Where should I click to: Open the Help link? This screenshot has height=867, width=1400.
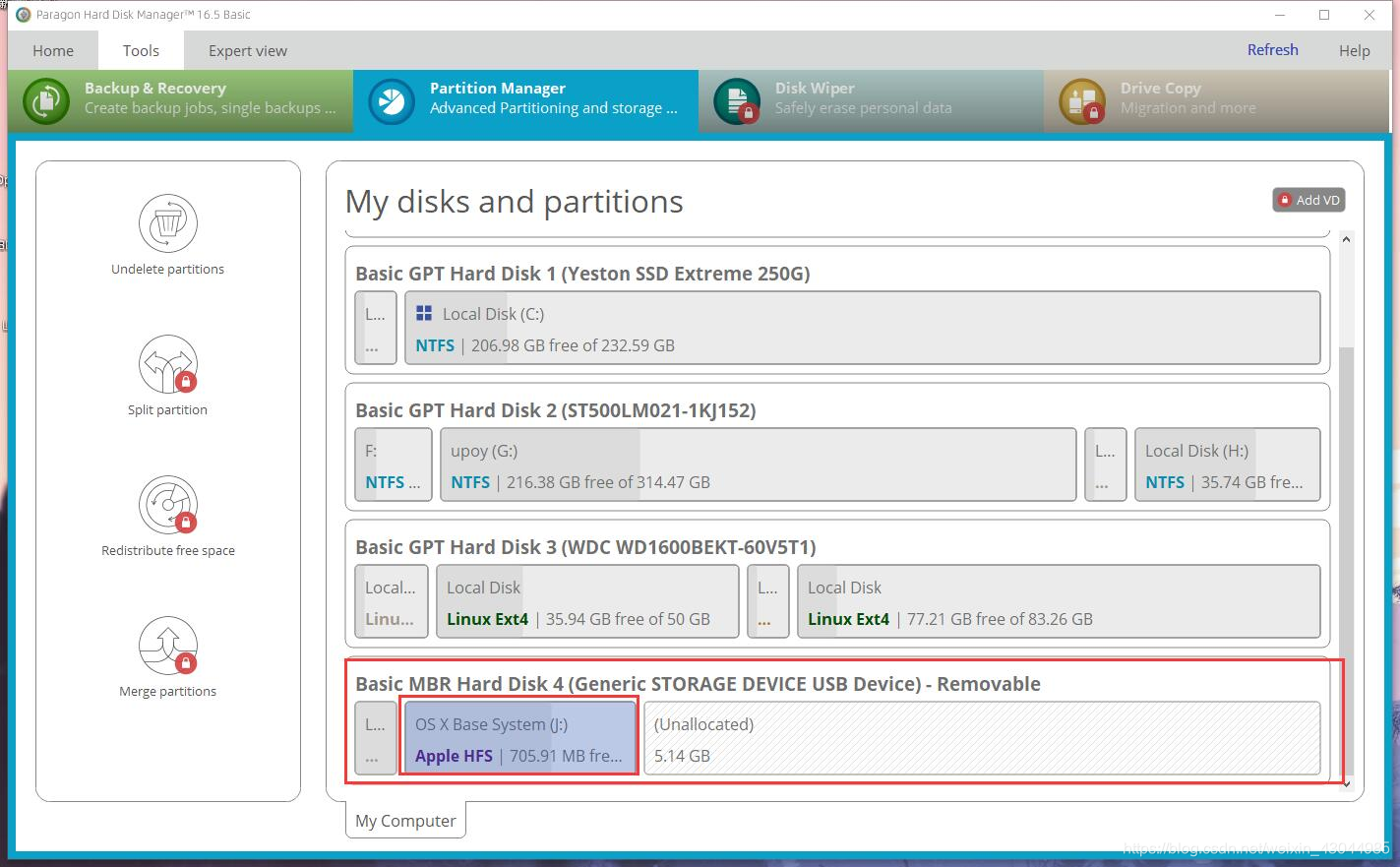(x=1354, y=50)
